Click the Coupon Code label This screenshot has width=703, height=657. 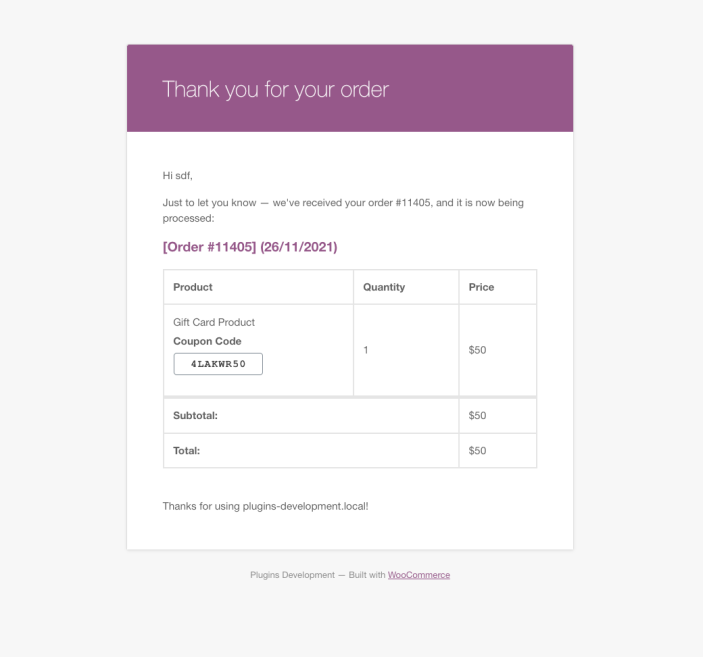(x=207, y=341)
